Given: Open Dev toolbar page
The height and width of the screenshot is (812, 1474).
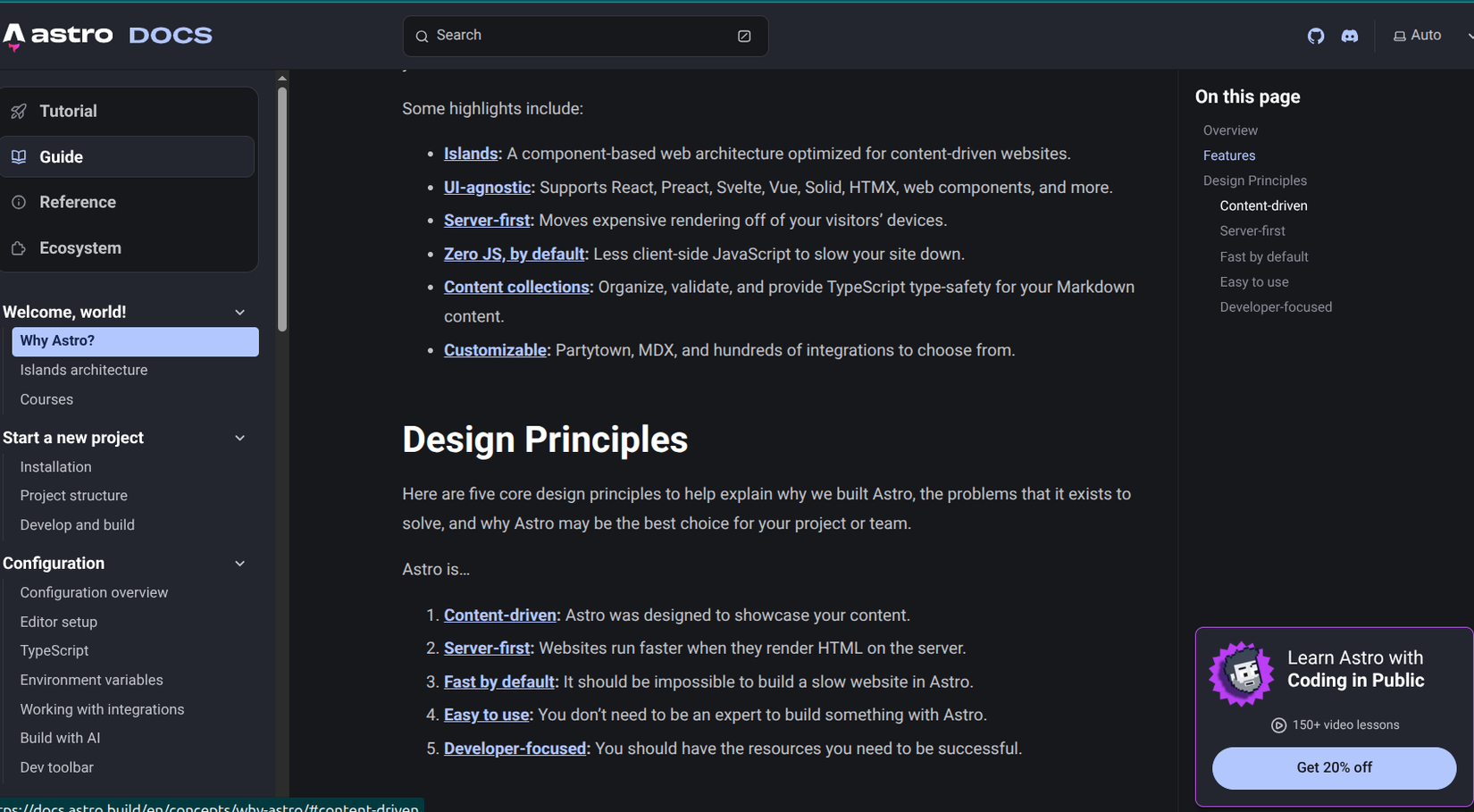Looking at the screenshot, I should click(56, 767).
